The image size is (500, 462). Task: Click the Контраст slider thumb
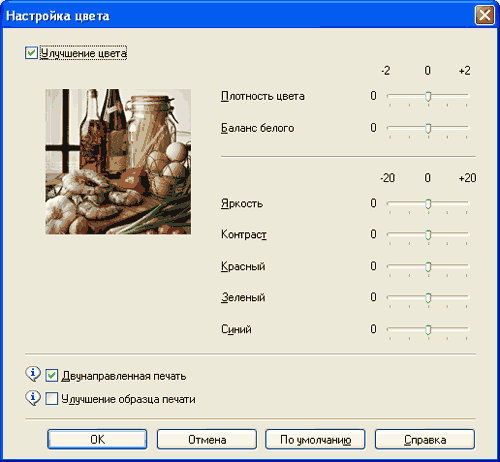coord(428,235)
